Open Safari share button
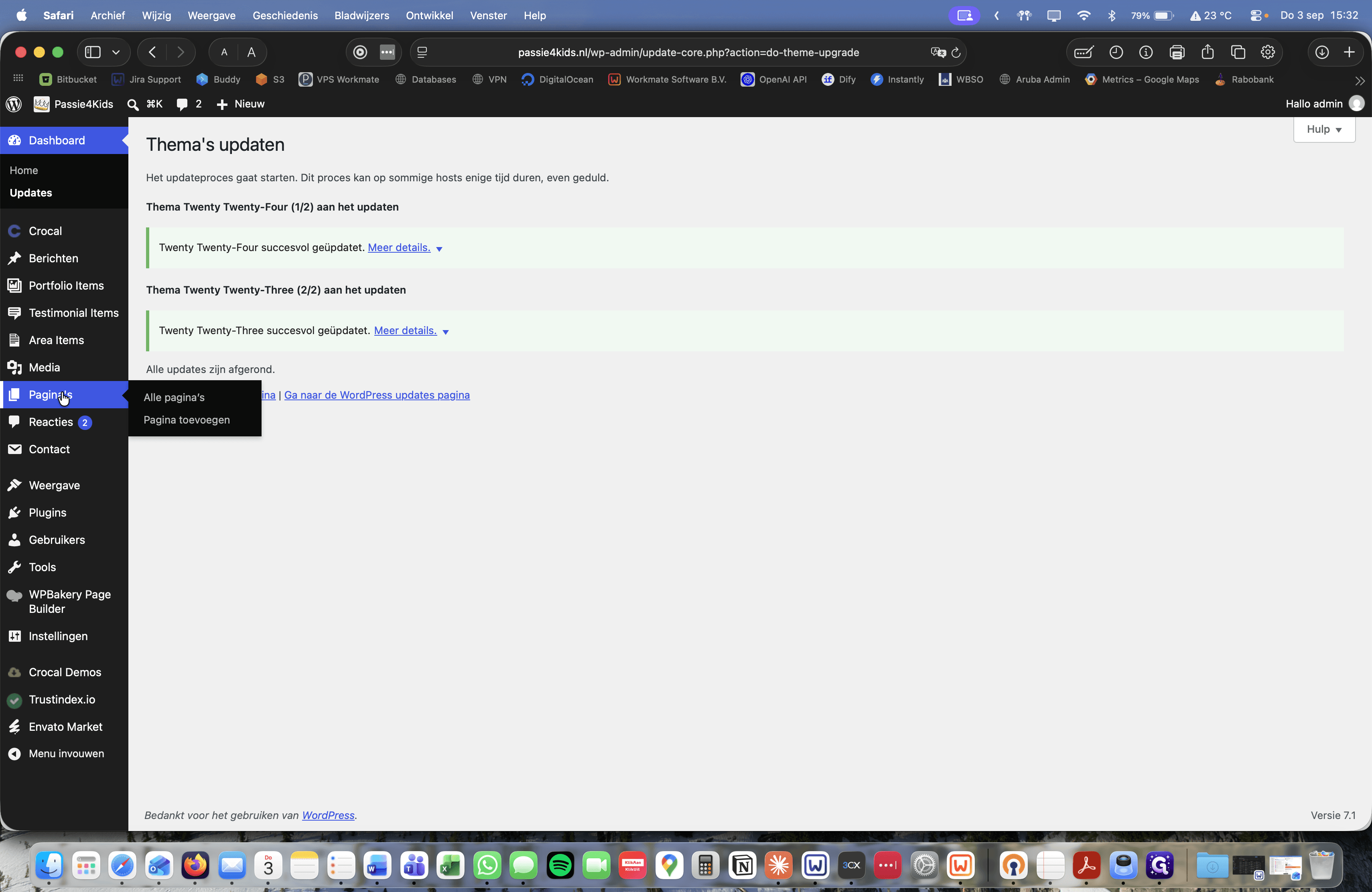The width and height of the screenshot is (1372, 892). click(x=1208, y=53)
